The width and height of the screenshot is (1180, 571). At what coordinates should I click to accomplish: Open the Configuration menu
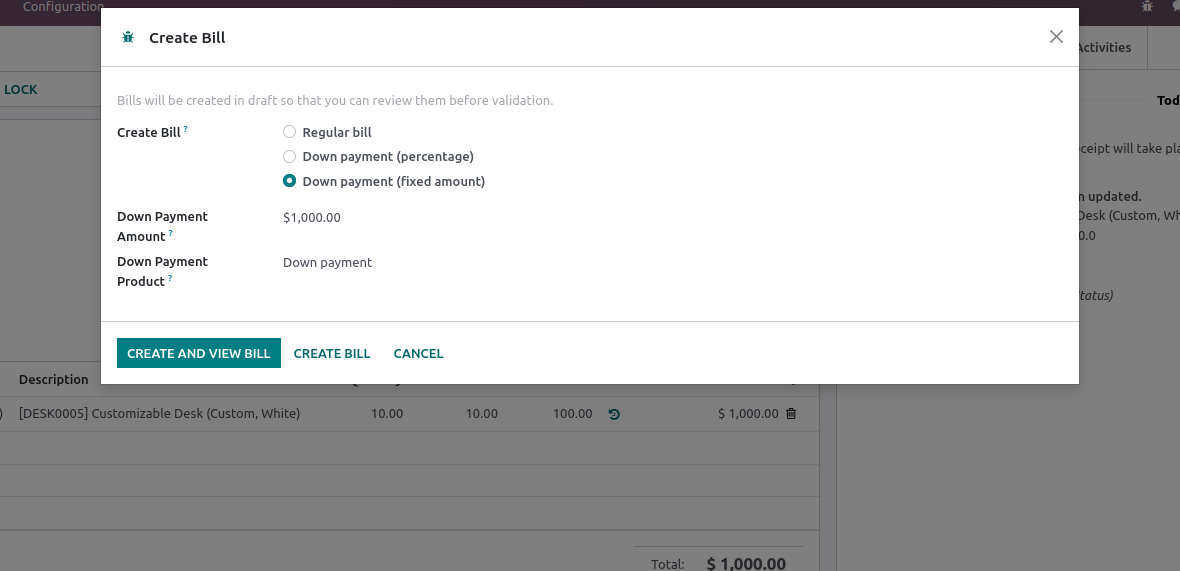(63, 7)
